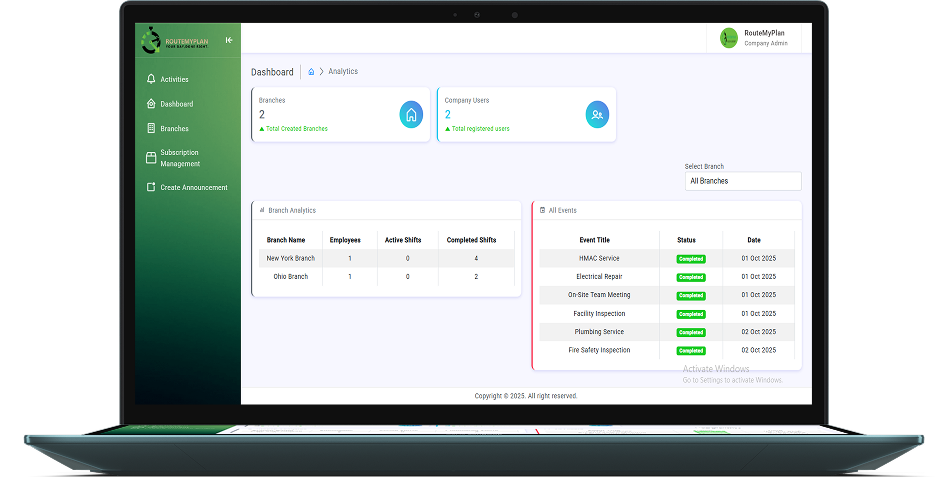Click Completed badge for HMAC Service
The width and height of the screenshot is (949, 477).
(691, 259)
